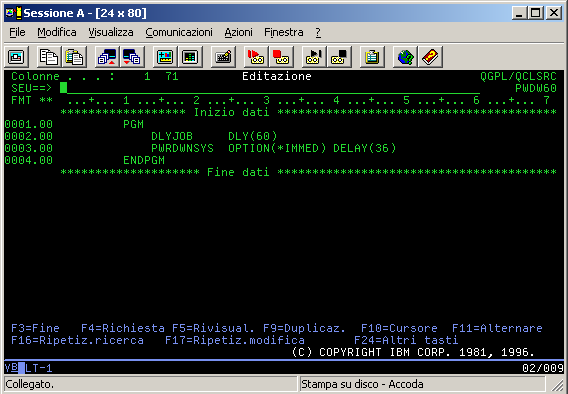Screen dimensions: 568x394
Task: Open the color mapping toolbar icon
Action: click(190, 57)
